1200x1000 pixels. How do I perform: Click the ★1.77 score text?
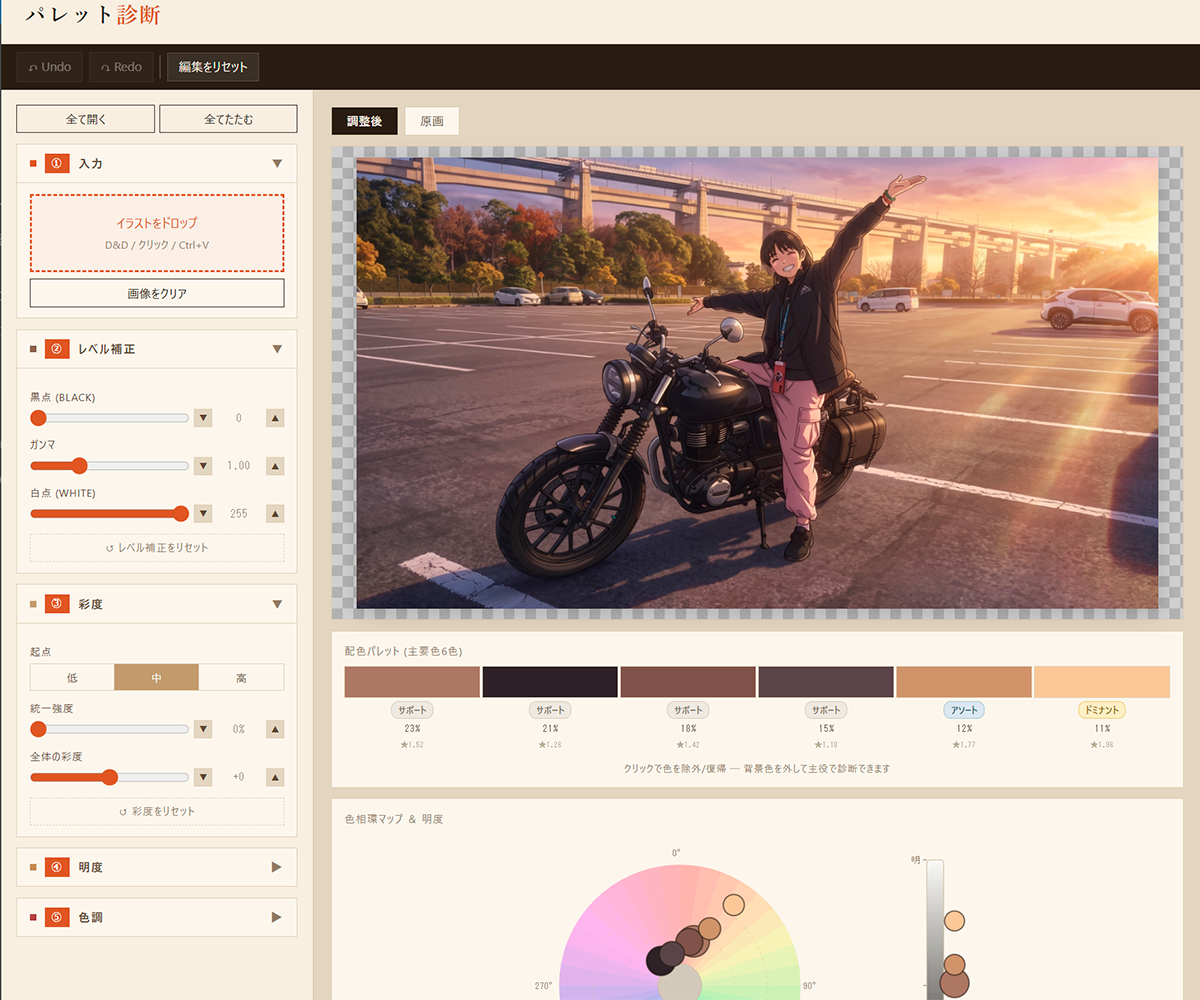(964, 745)
